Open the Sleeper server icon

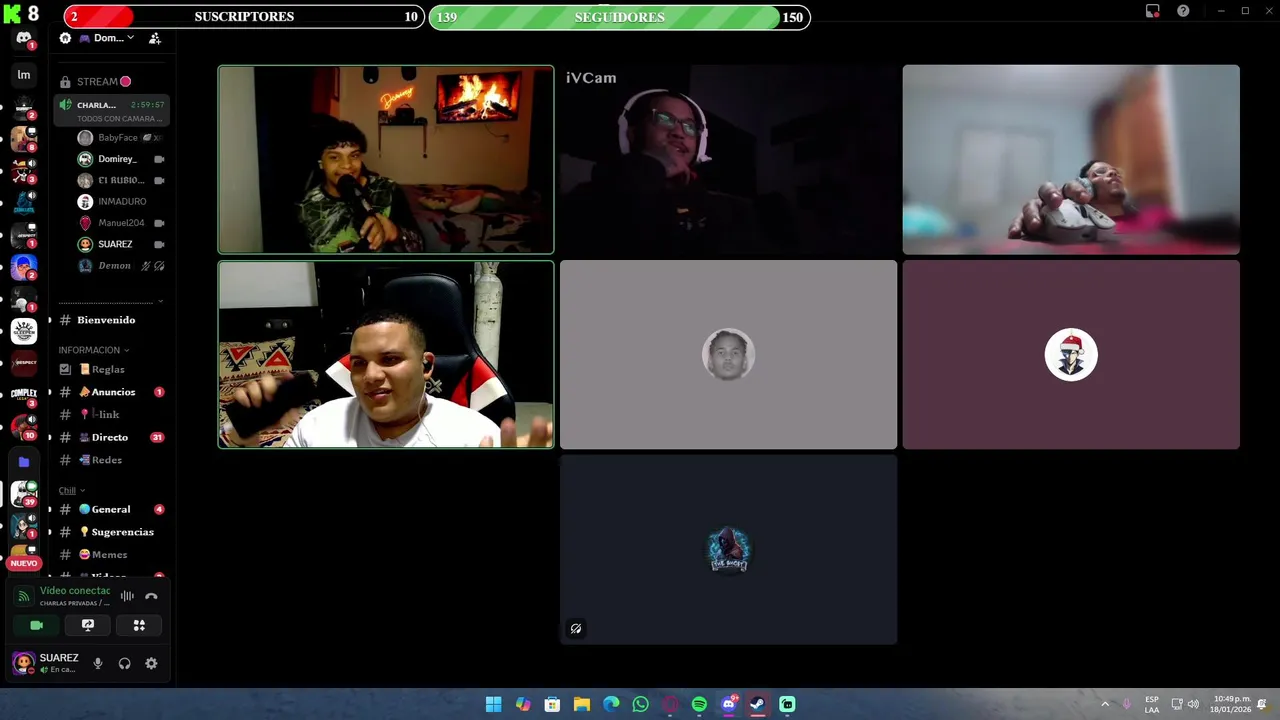24,331
